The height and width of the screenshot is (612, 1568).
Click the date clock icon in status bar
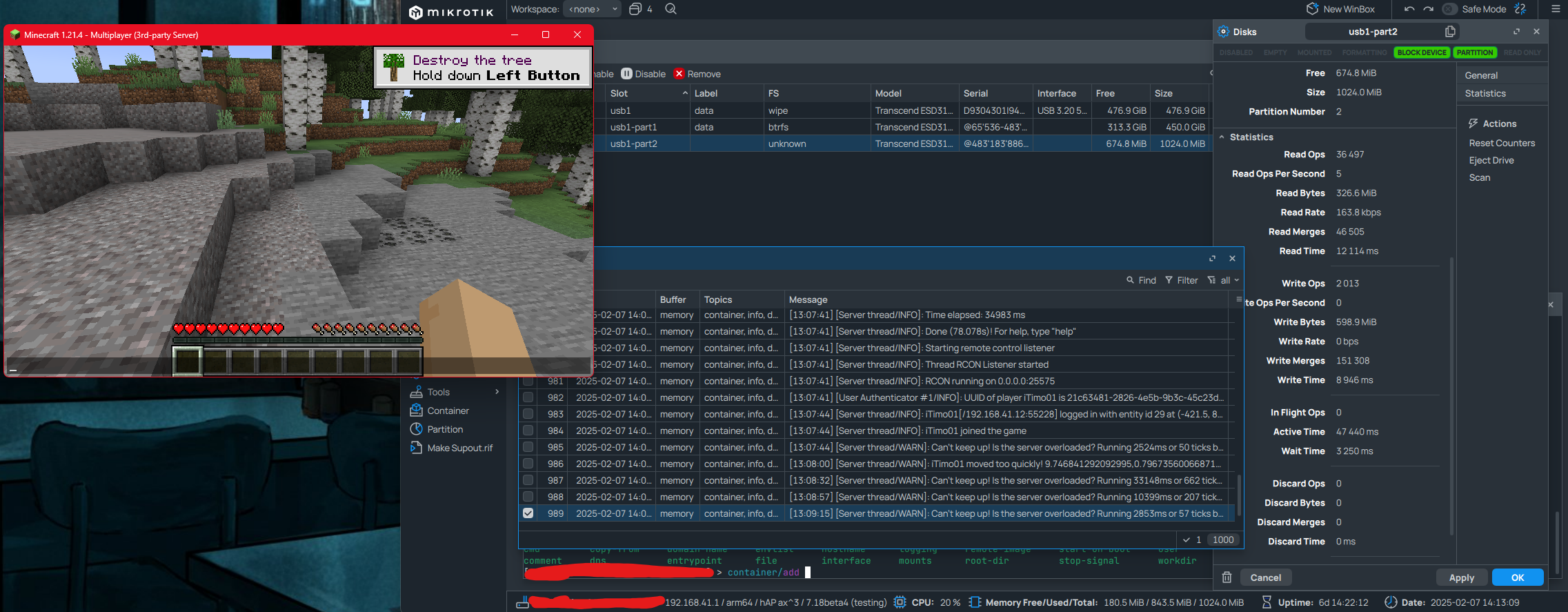pyautogui.click(x=1391, y=602)
